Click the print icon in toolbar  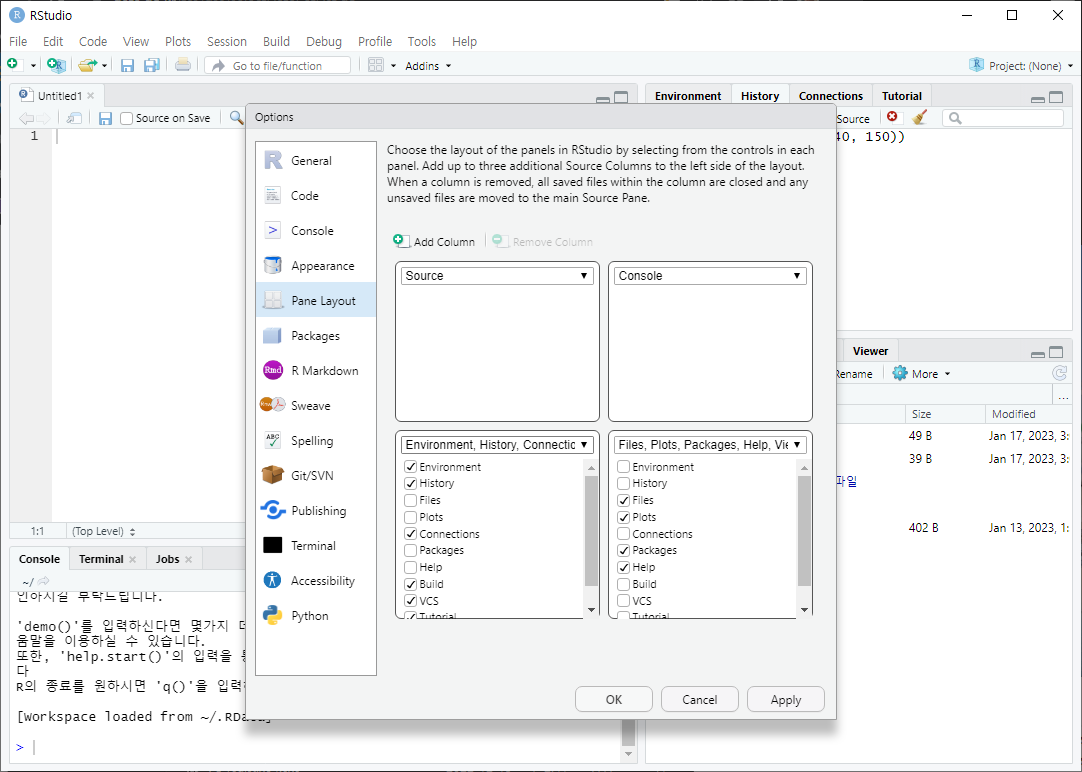click(x=183, y=65)
